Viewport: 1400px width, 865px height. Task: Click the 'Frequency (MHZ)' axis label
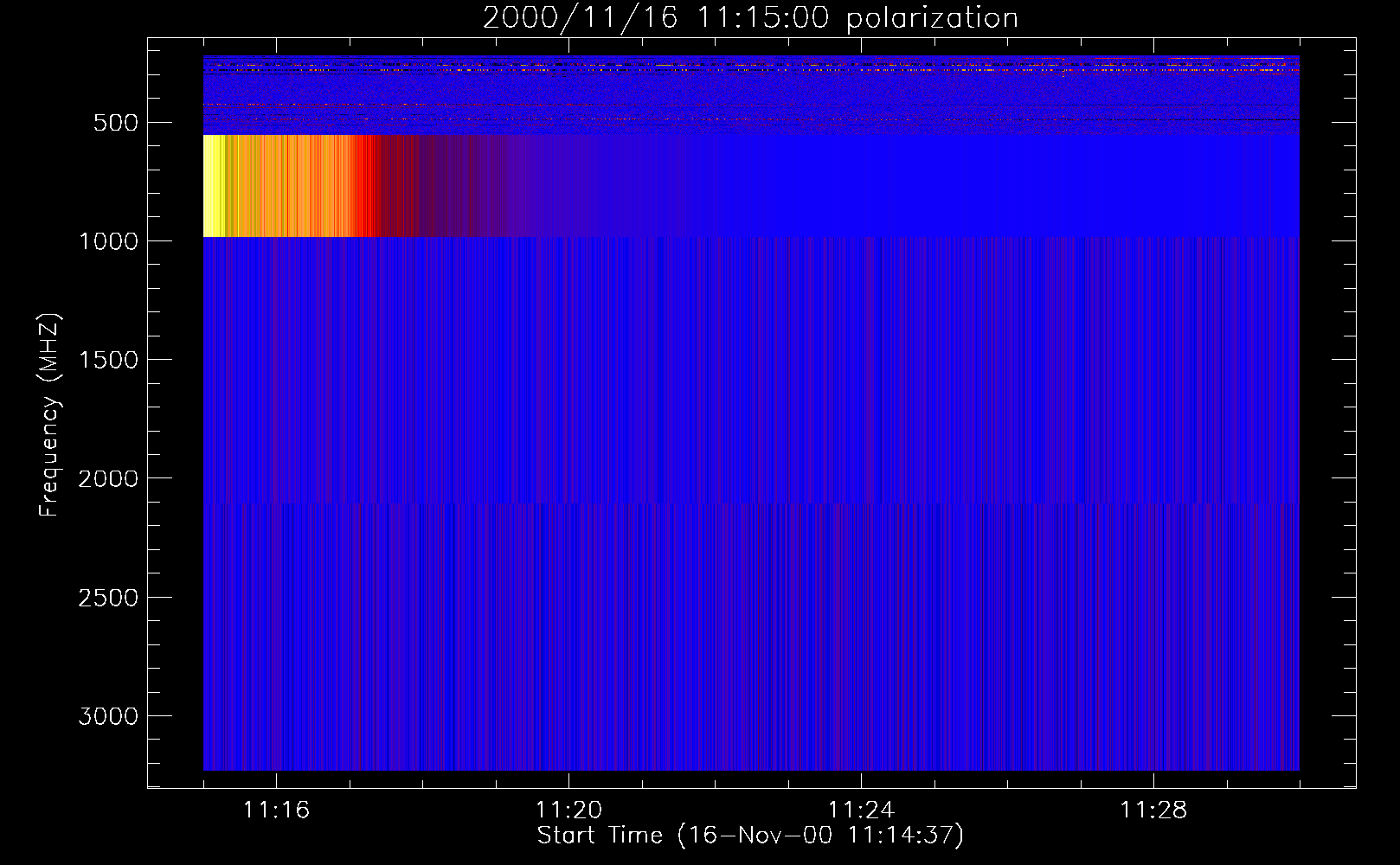(x=49, y=415)
